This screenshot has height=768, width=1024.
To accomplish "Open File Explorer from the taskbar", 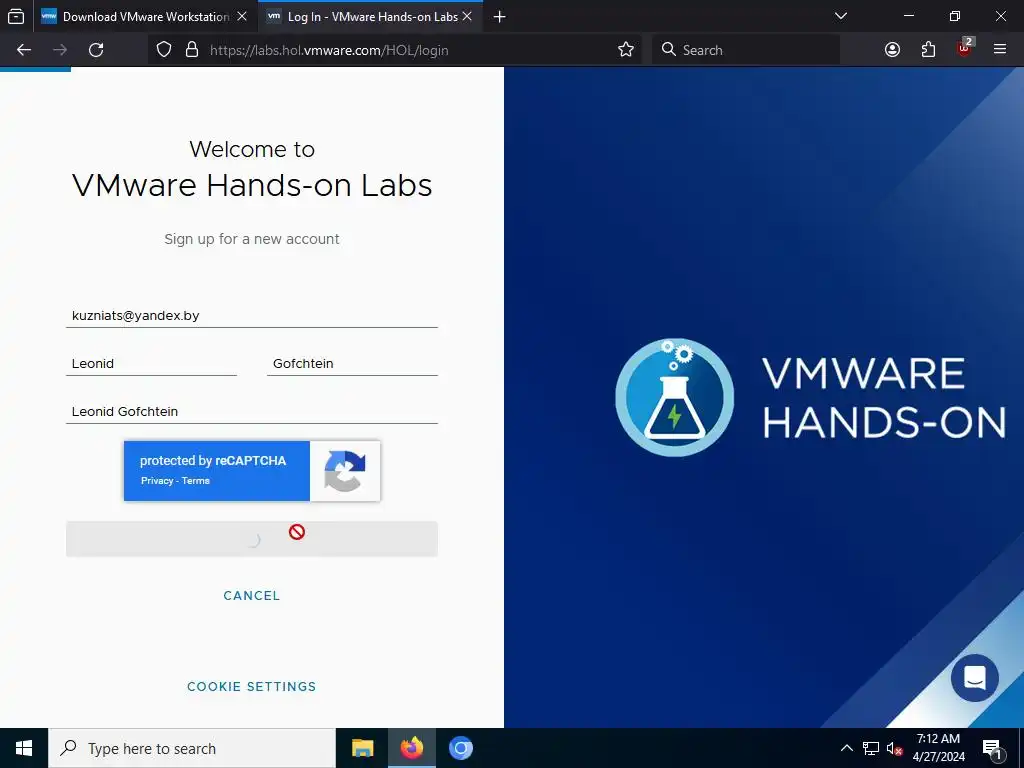I will click(x=362, y=748).
